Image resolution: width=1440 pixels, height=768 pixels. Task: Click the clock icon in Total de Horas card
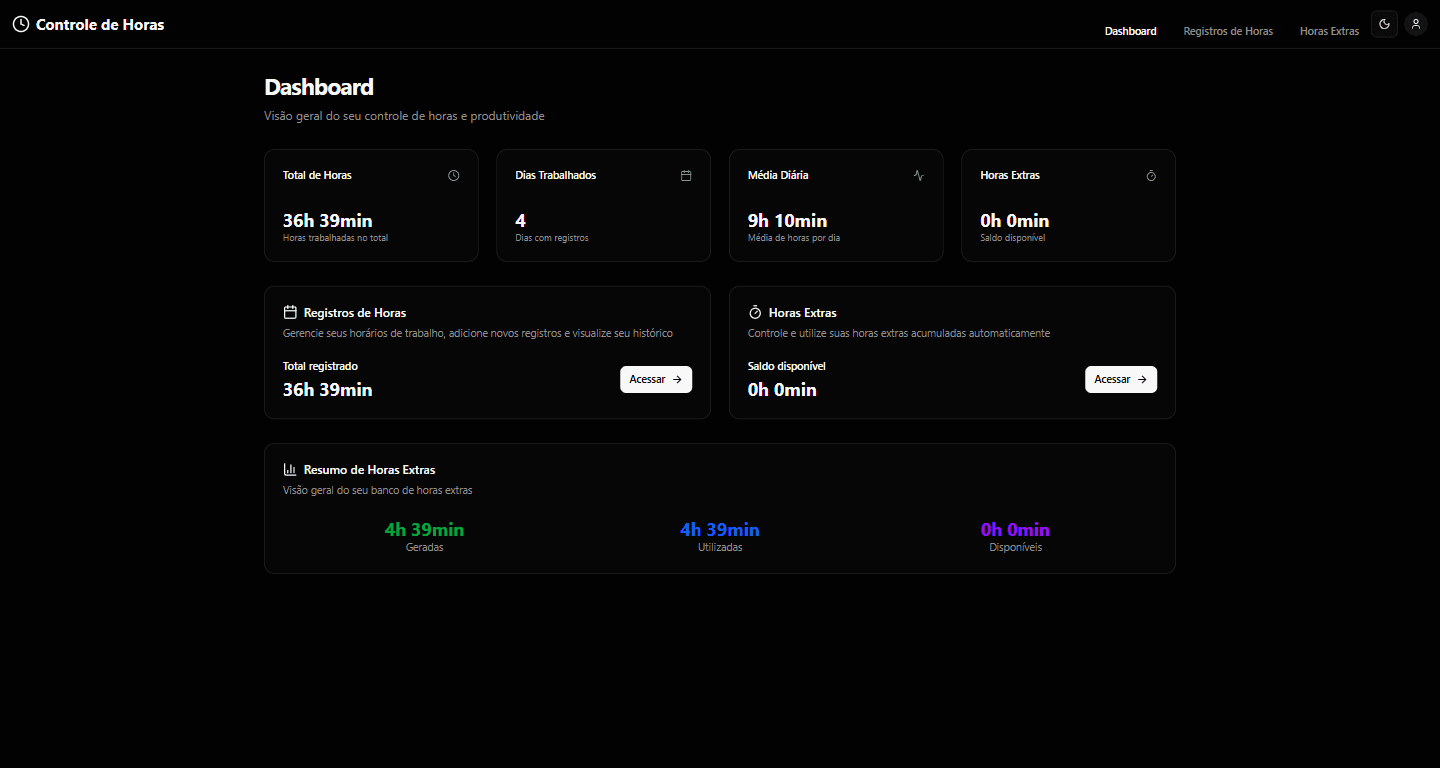click(453, 176)
